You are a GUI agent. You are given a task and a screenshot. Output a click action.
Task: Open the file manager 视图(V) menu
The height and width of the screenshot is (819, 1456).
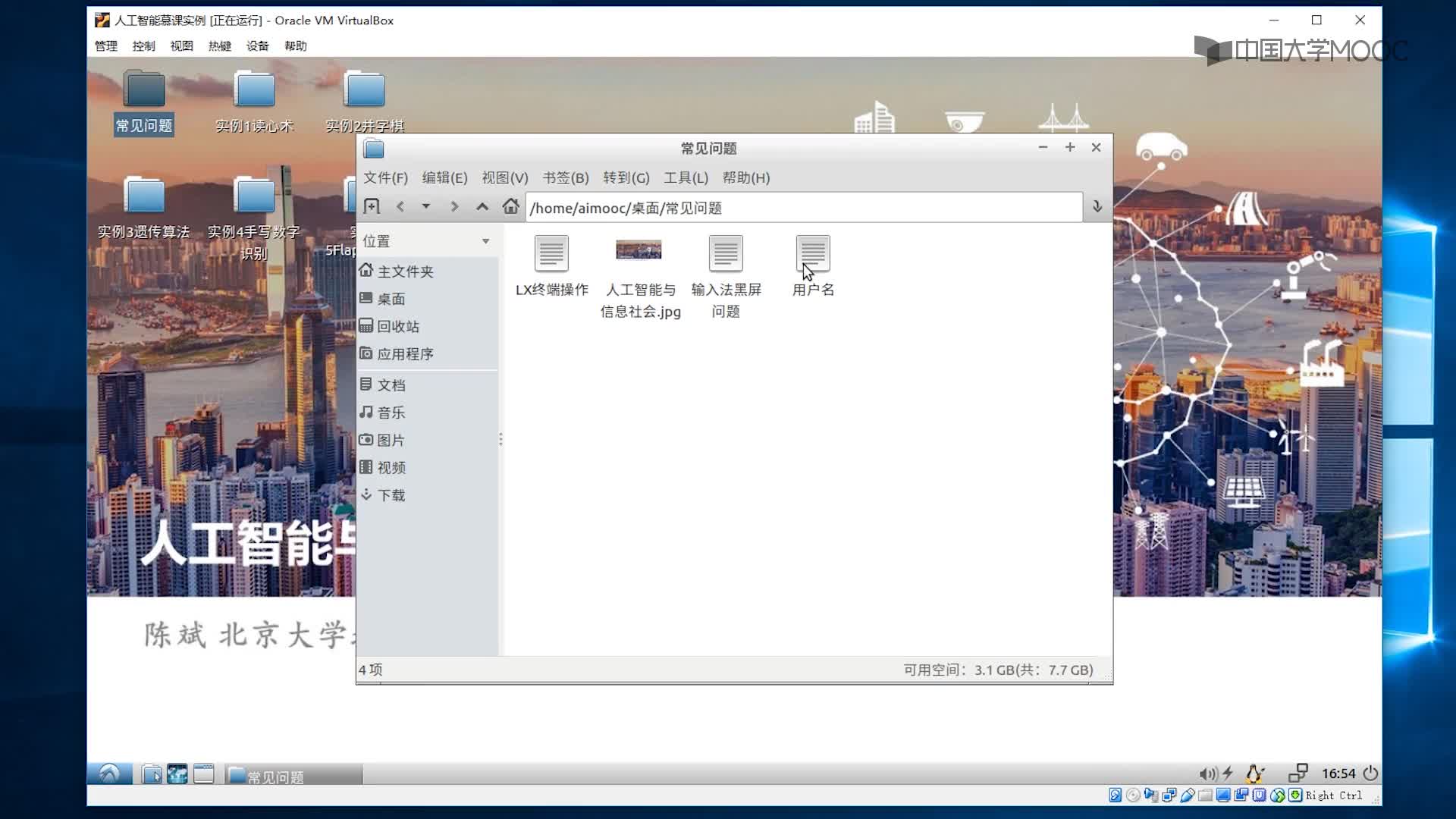pyautogui.click(x=504, y=177)
